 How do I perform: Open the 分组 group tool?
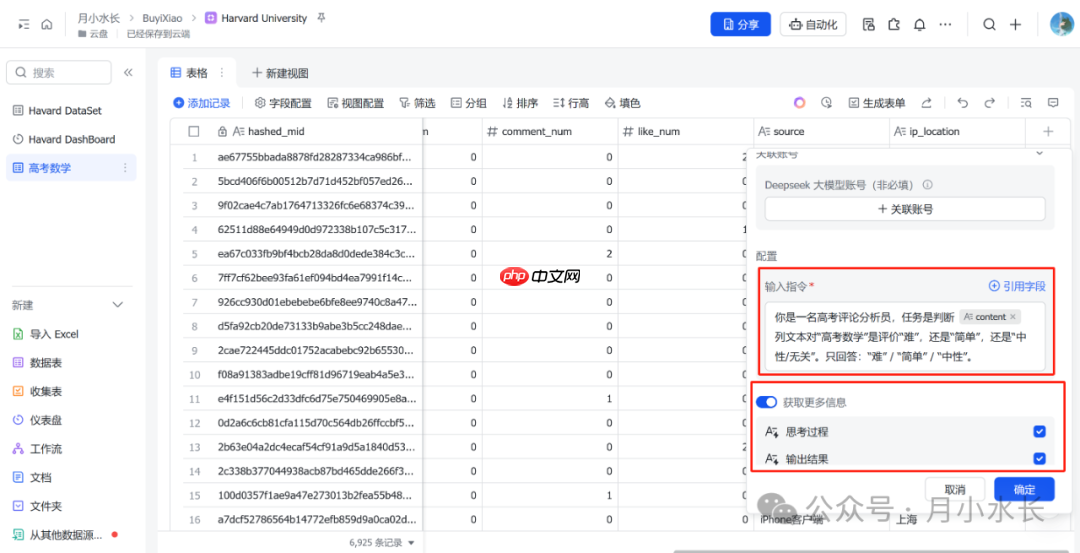click(468, 103)
